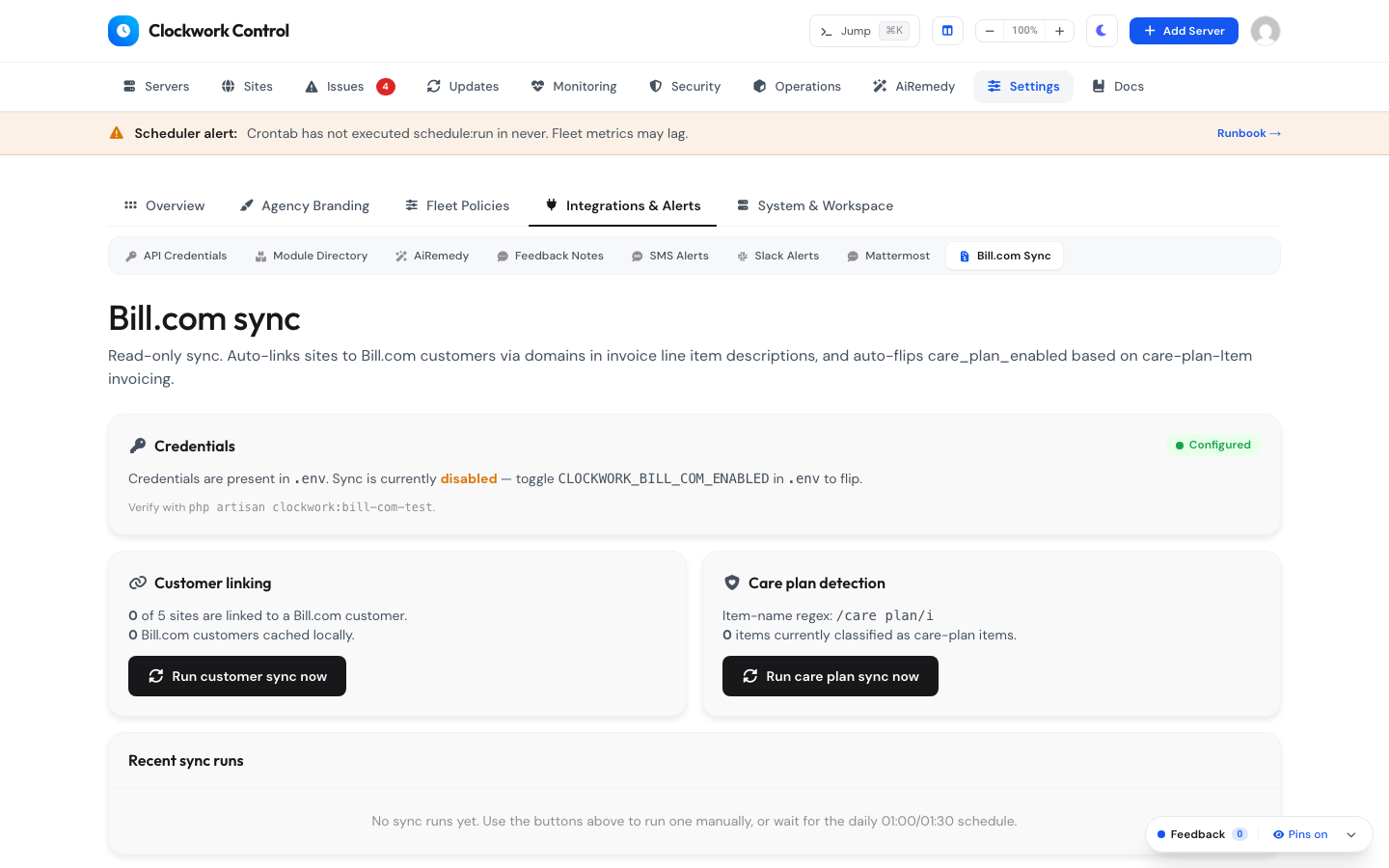Select Integrations & Alerts tab
The height and width of the screenshot is (868, 1389).
pyautogui.click(x=623, y=205)
